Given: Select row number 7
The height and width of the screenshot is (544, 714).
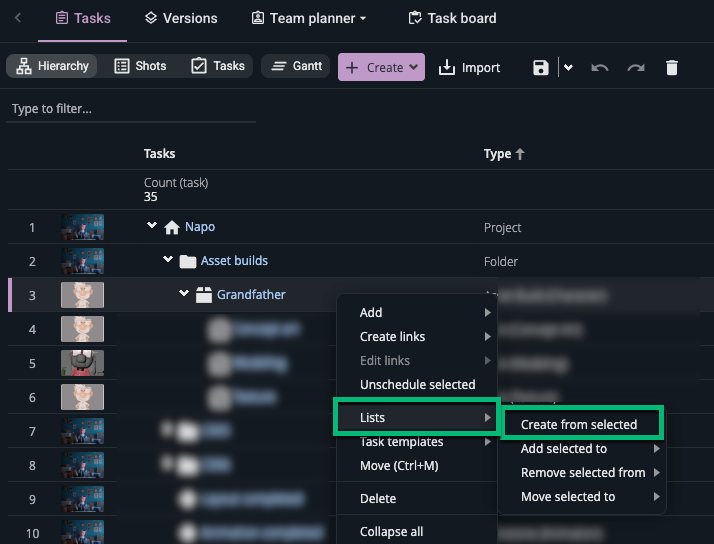Looking at the screenshot, I should pos(32,431).
